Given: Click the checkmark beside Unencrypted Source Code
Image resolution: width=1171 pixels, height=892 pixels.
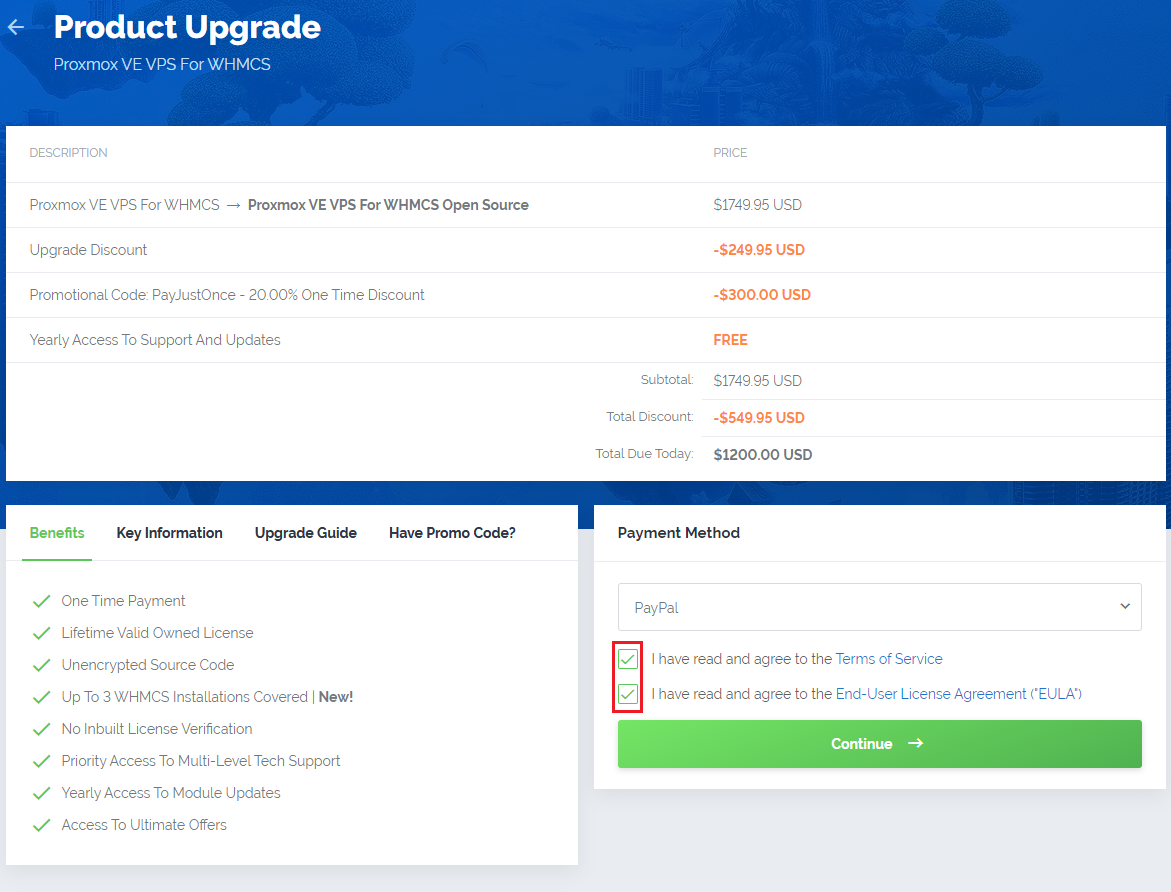Looking at the screenshot, I should pyautogui.click(x=42, y=665).
